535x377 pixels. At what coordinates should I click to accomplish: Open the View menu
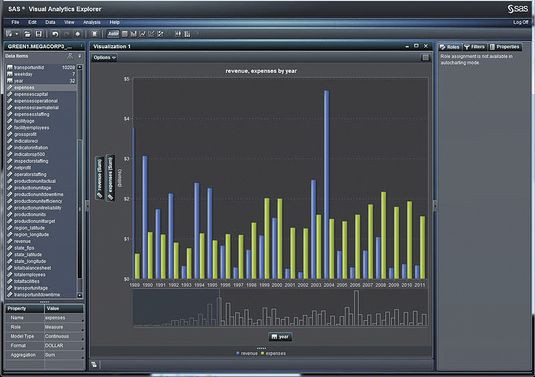tap(69, 22)
